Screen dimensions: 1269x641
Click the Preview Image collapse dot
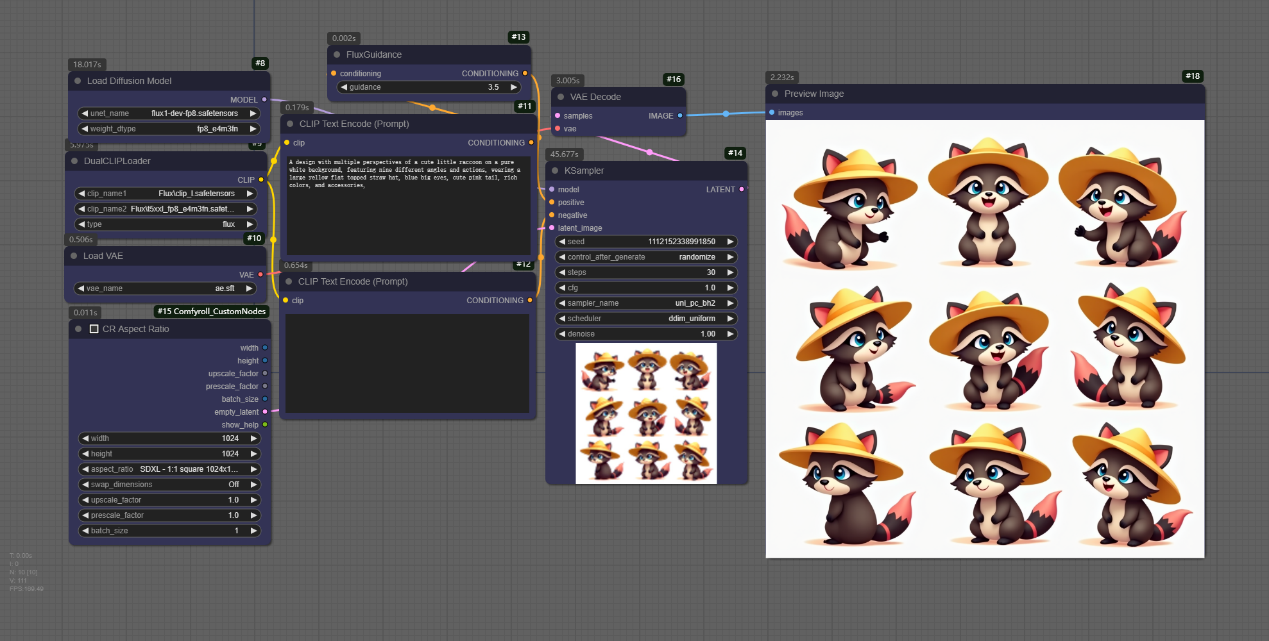coord(774,94)
